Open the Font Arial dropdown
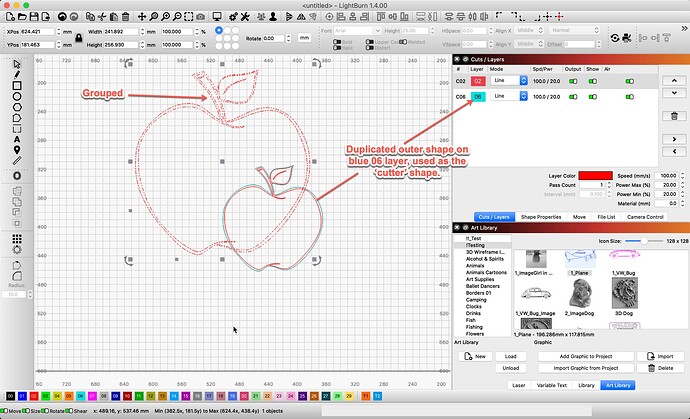690x419 pixels. coord(357,31)
